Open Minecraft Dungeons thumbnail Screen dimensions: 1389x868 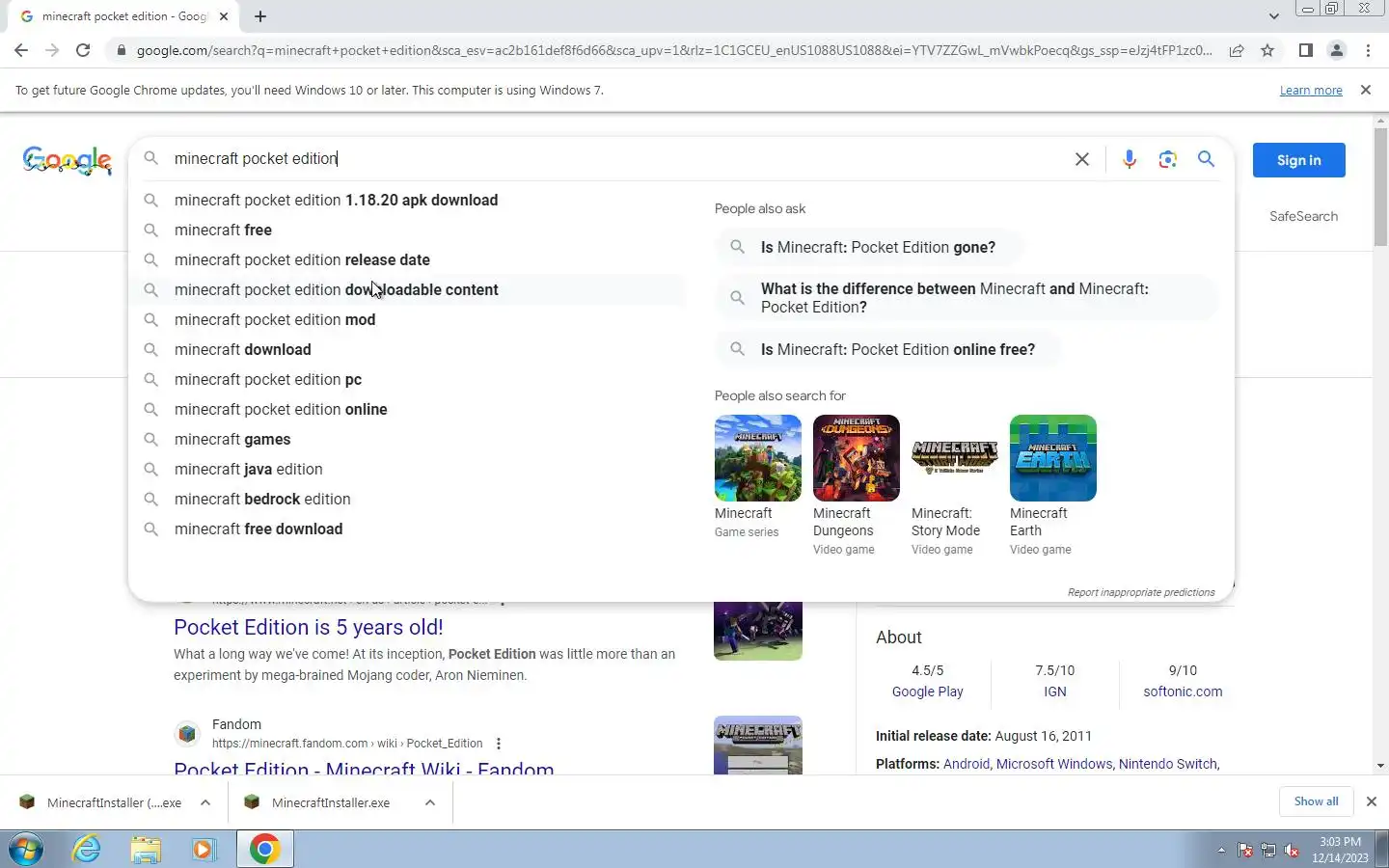pyautogui.click(x=856, y=458)
